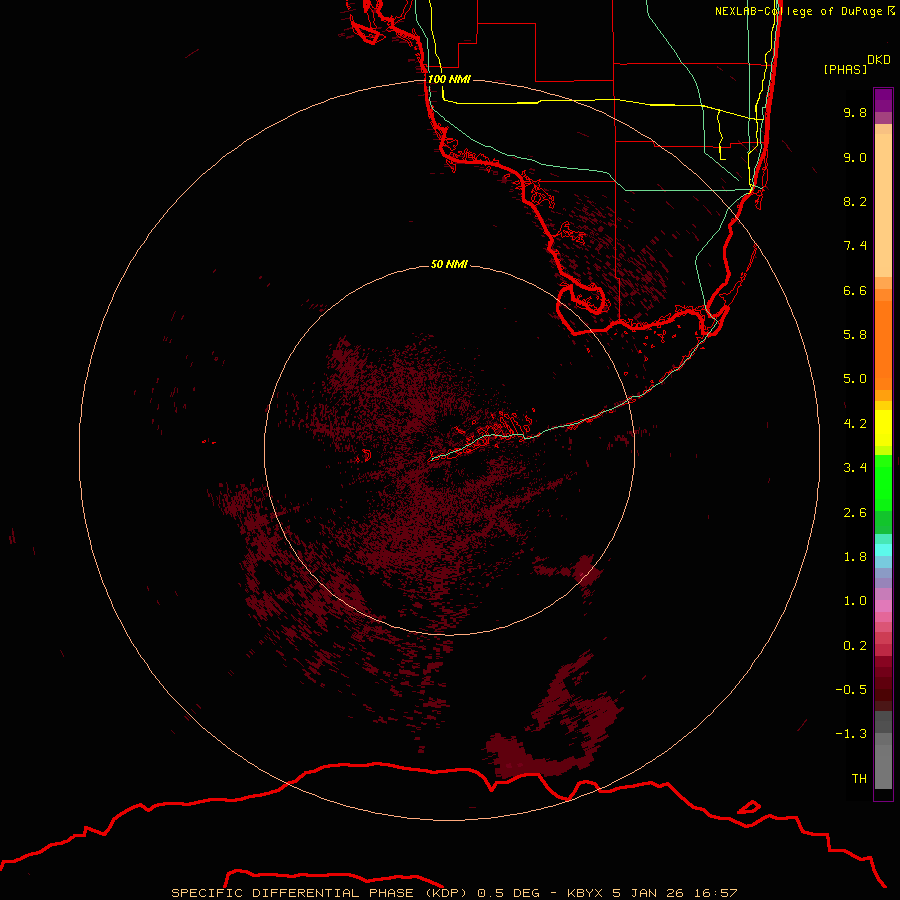The height and width of the screenshot is (900, 900).
Task: Pick the cyan segment of the color bar
Action: (x=883, y=550)
